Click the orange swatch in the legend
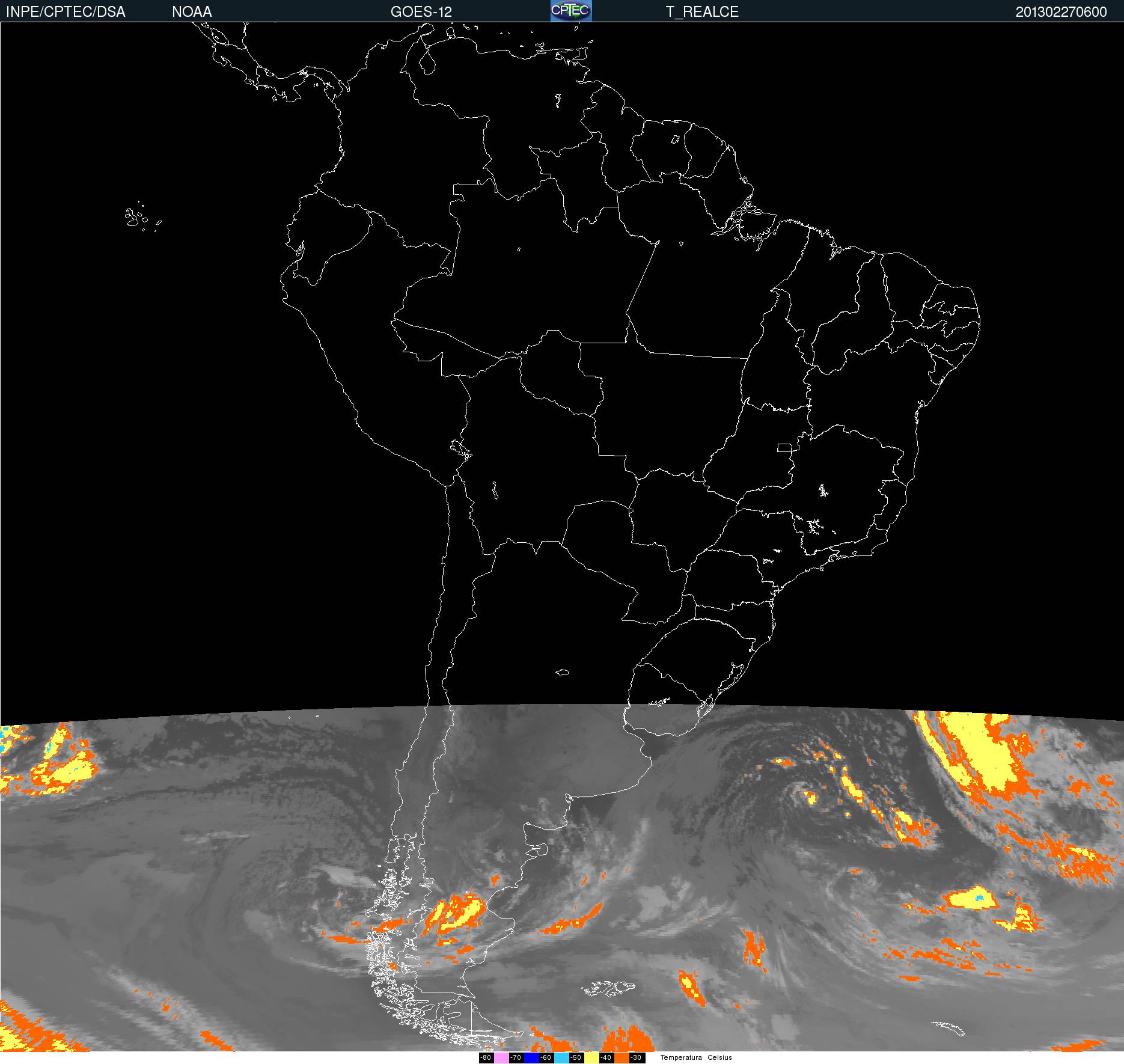This screenshot has width=1124, height=1064. pyautogui.click(x=622, y=1057)
